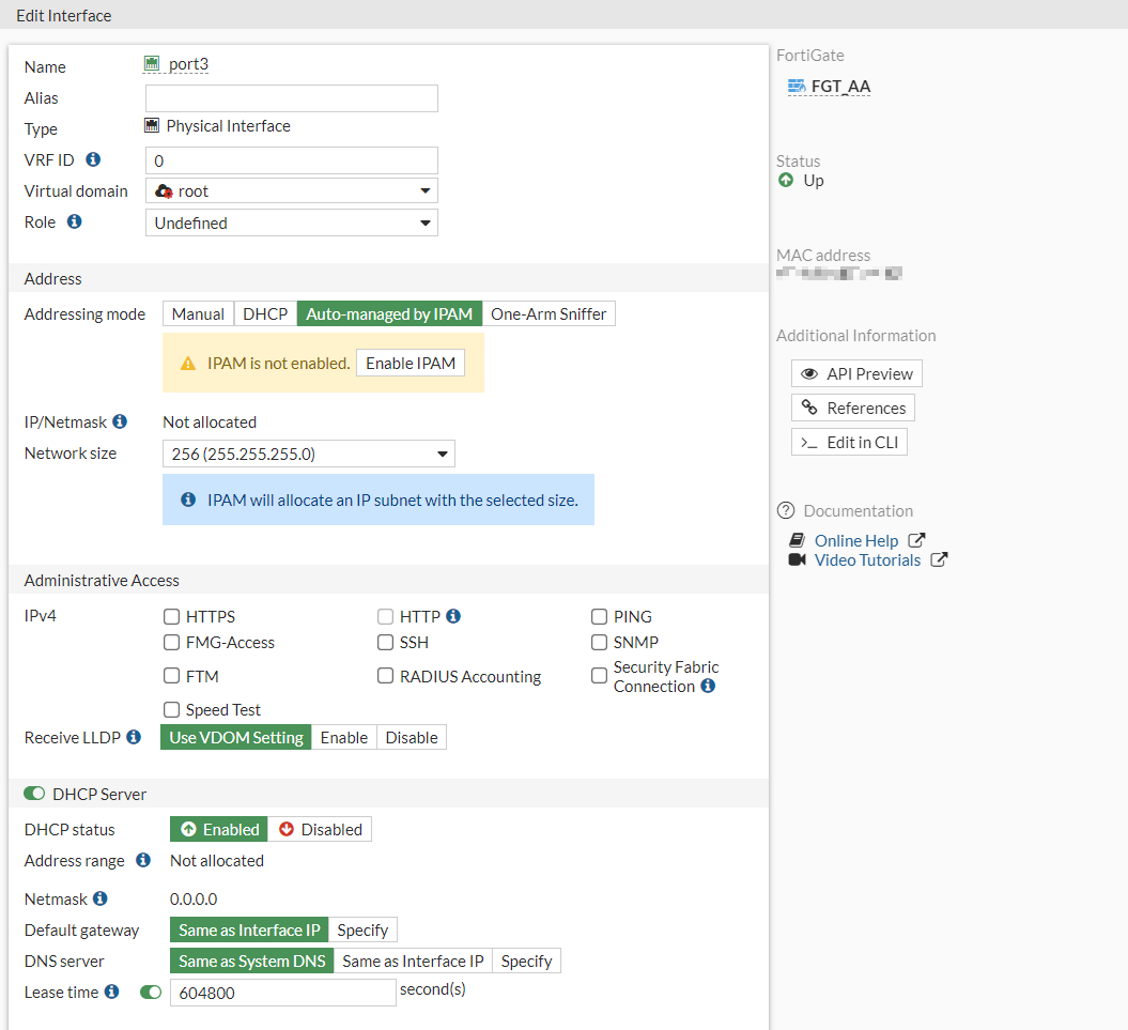Click the Enable IPAM button

point(410,363)
